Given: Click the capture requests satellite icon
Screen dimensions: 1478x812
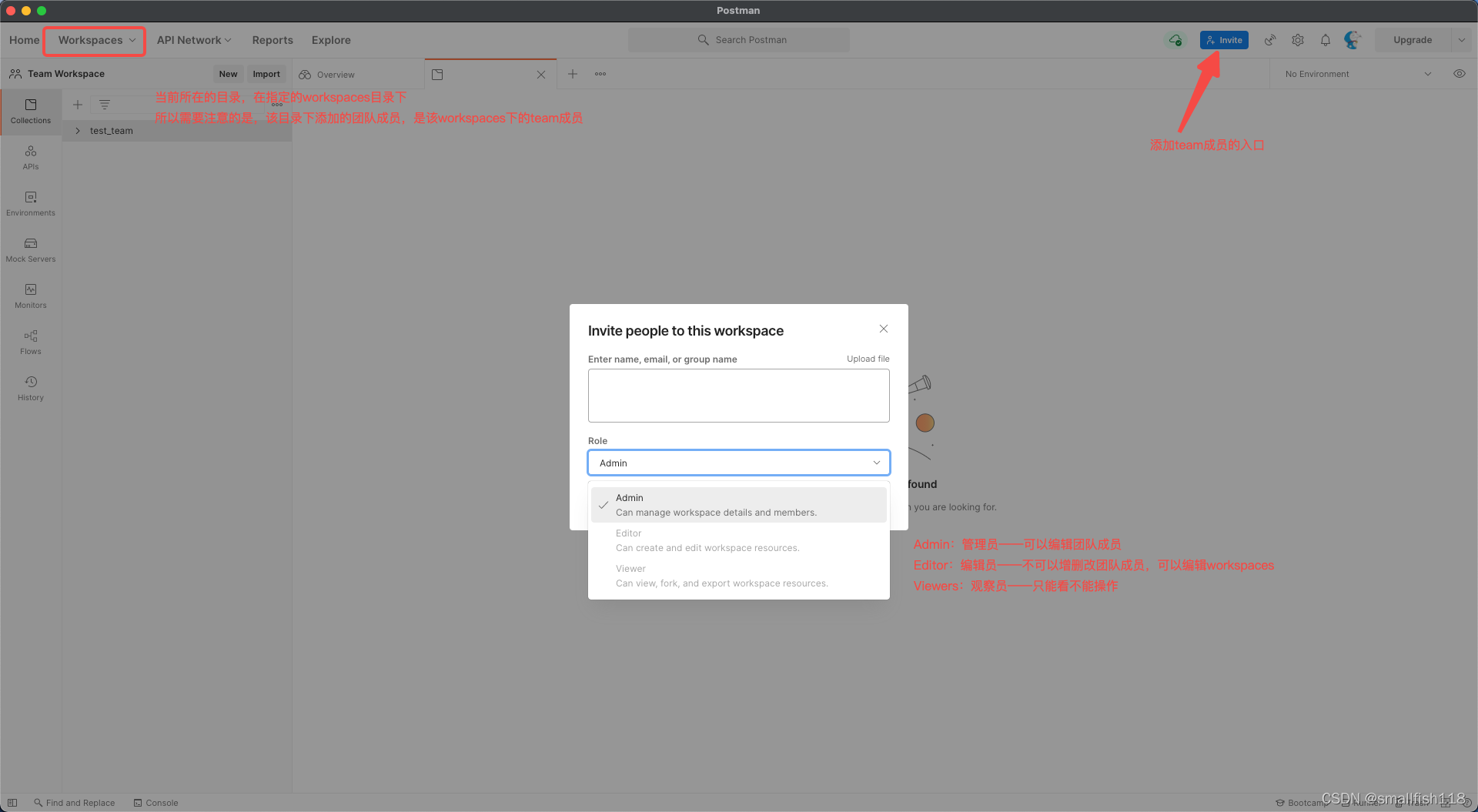Looking at the screenshot, I should 1270,40.
